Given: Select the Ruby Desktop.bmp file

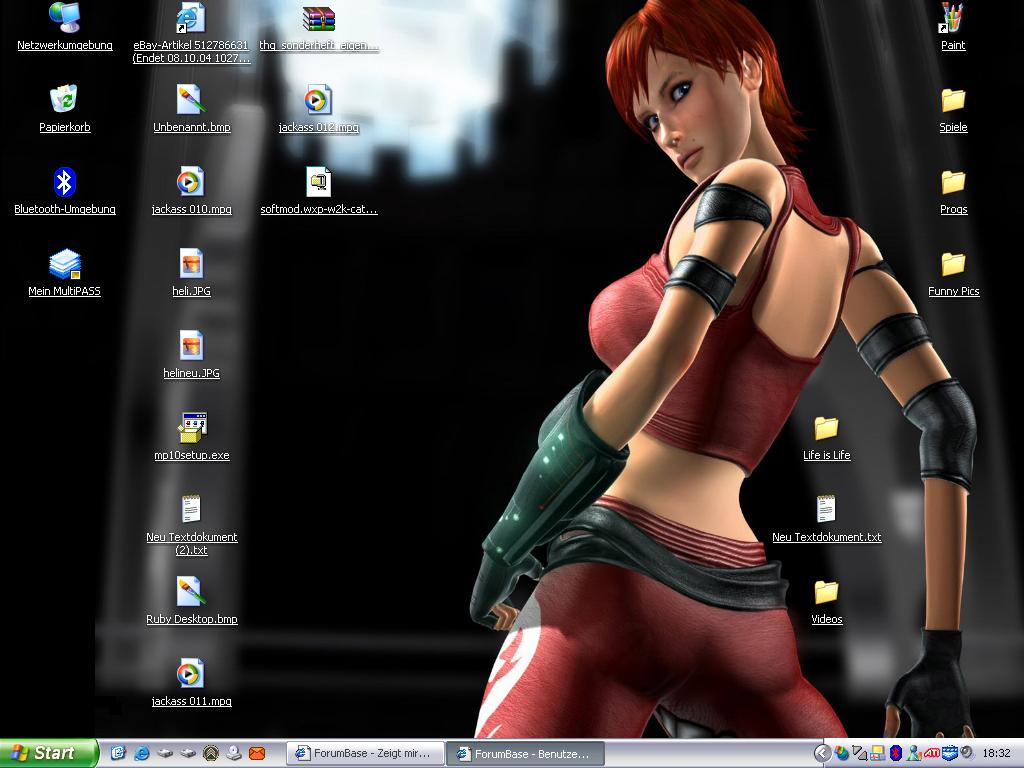Looking at the screenshot, I should [191, 592].
